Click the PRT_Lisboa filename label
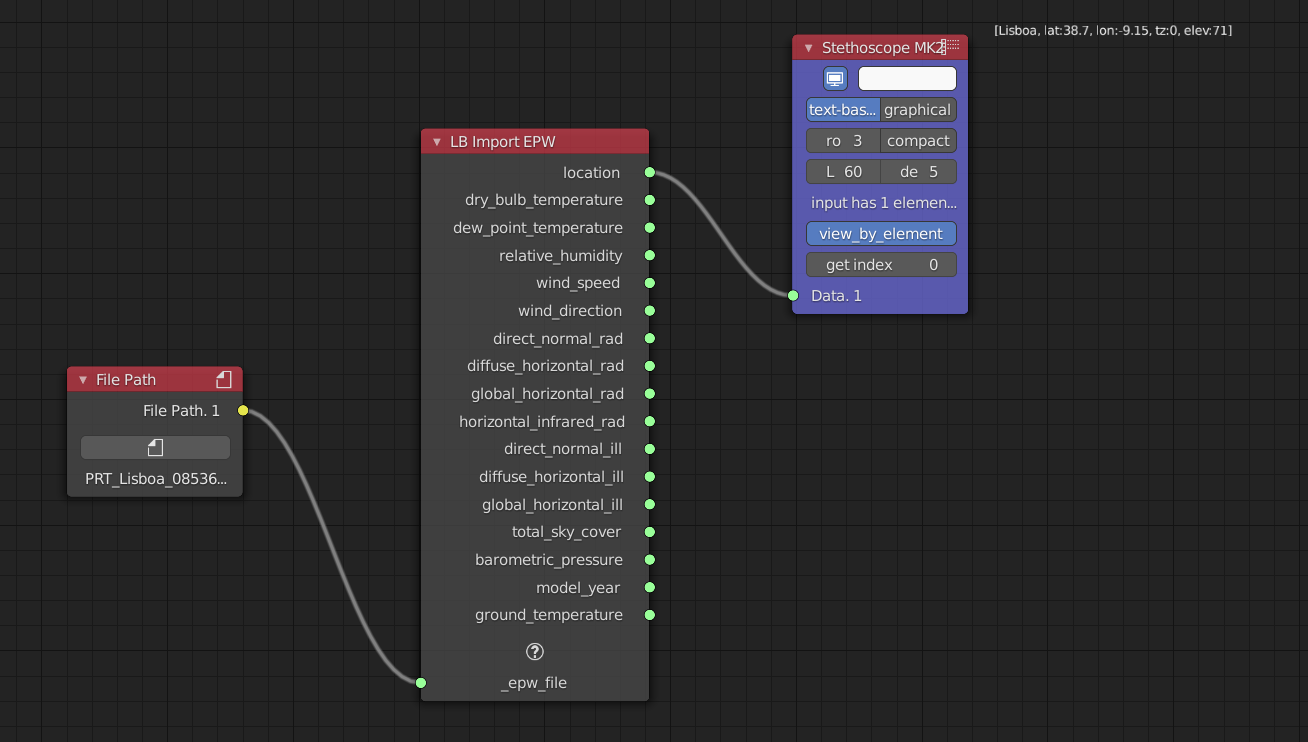The image size is (1308, 742). (154, 479)
